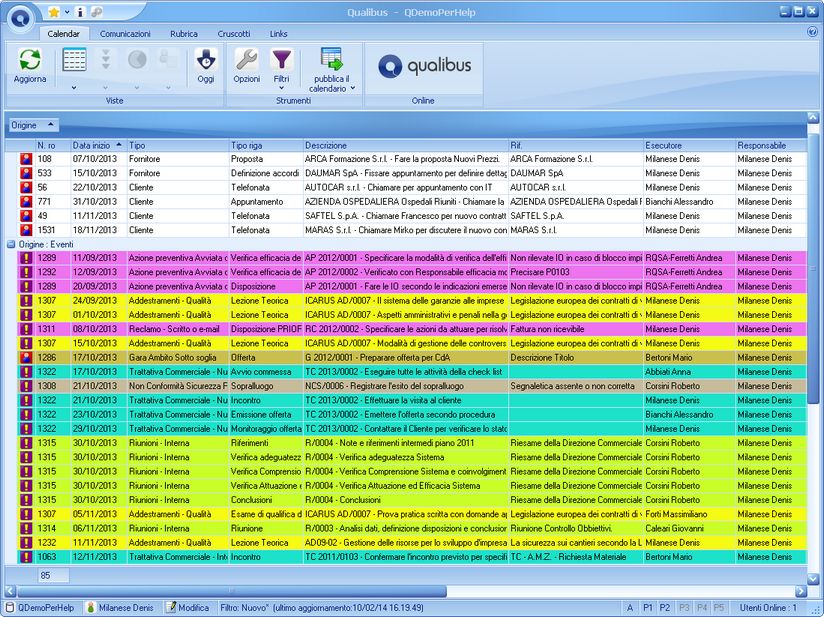Switch to the Calendar tab

(x=64, y=34)
